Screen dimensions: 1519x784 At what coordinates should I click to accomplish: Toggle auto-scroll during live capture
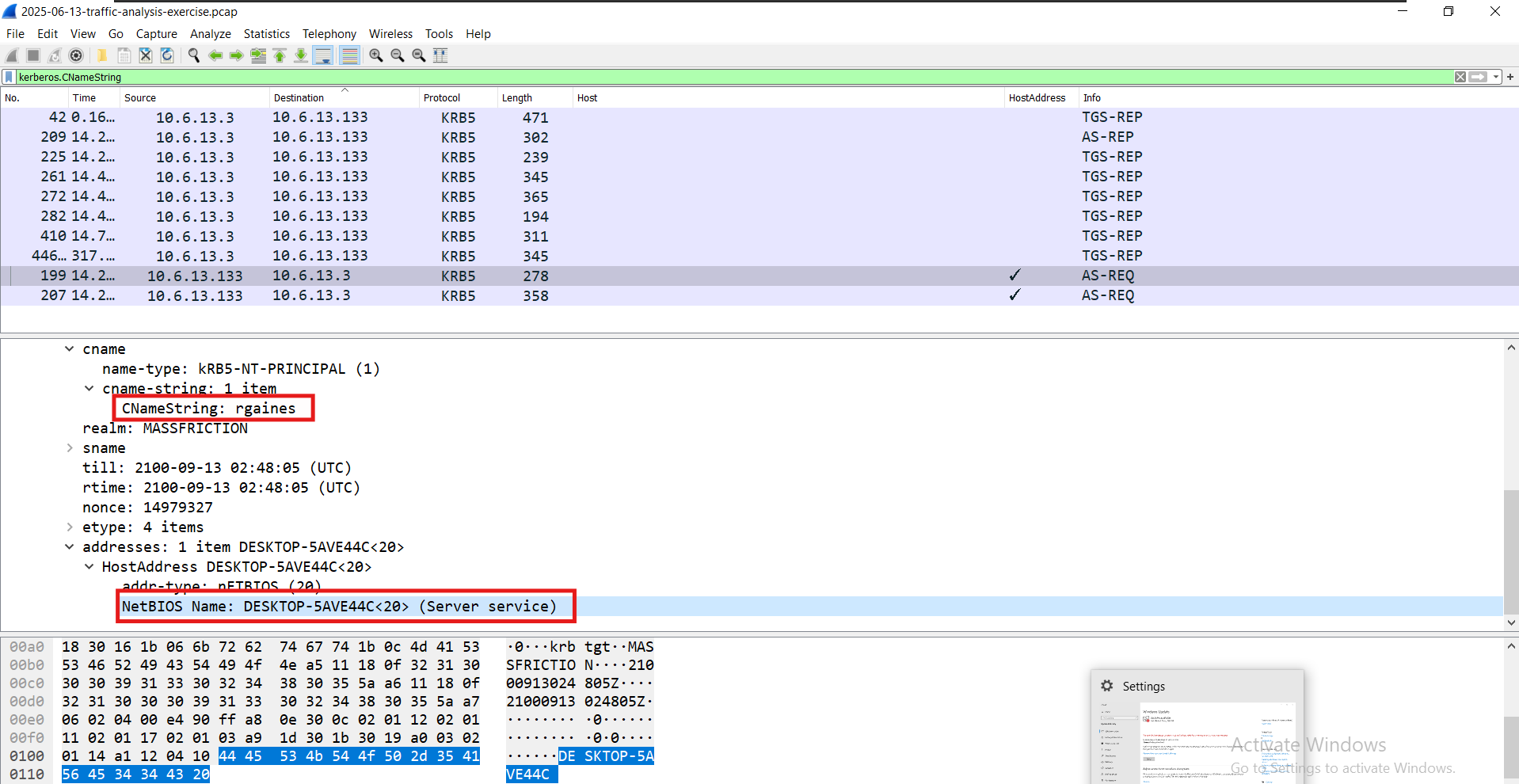pos(323,55)
